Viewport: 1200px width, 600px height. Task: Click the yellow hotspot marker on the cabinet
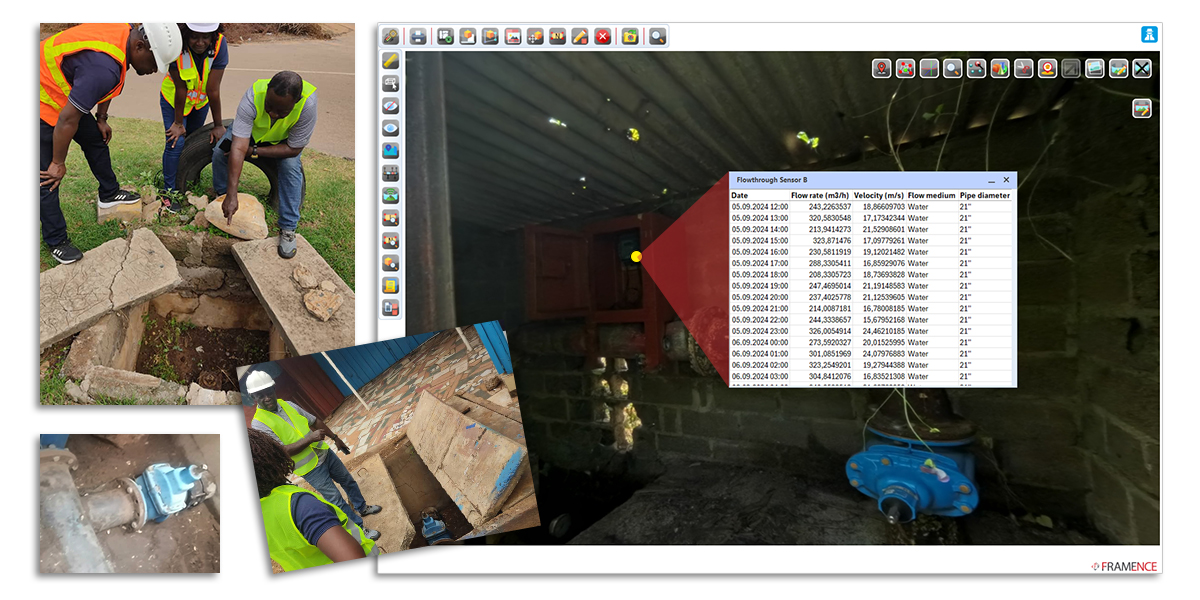click(x=636, y=257)
